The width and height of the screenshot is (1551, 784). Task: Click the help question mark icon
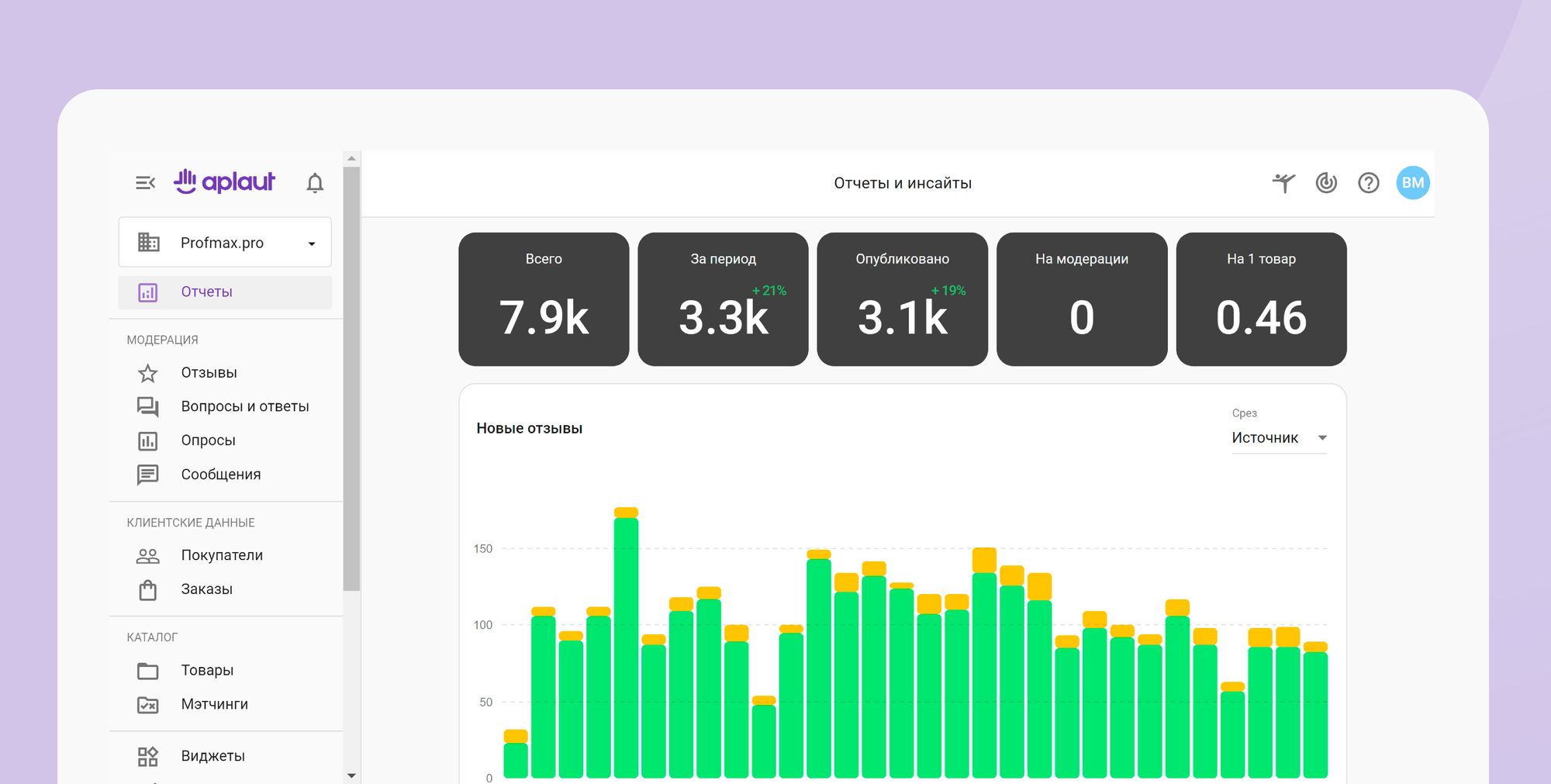1368,183
